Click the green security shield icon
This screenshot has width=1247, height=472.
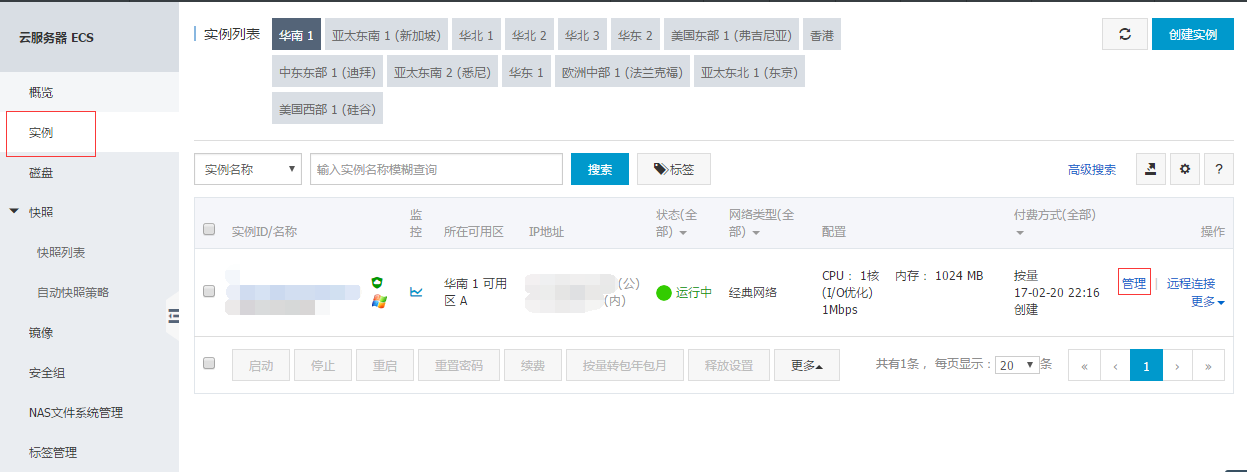pyautogui.click(x=378, y=283)
